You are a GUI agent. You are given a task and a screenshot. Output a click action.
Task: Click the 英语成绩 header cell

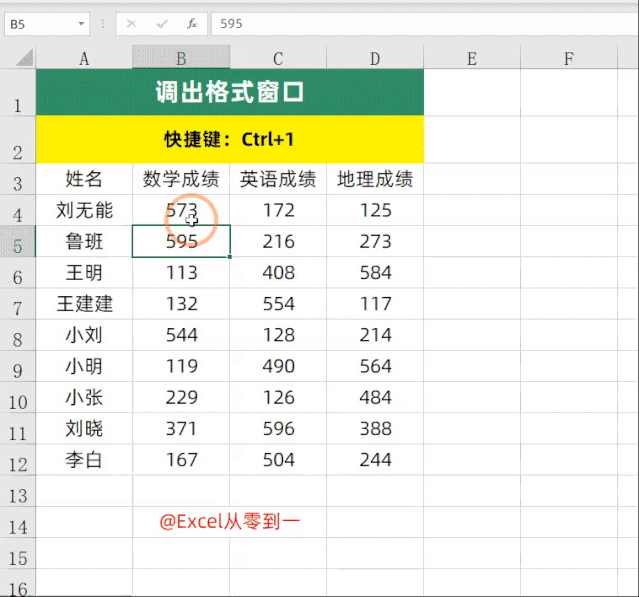(x=278, y=179)
